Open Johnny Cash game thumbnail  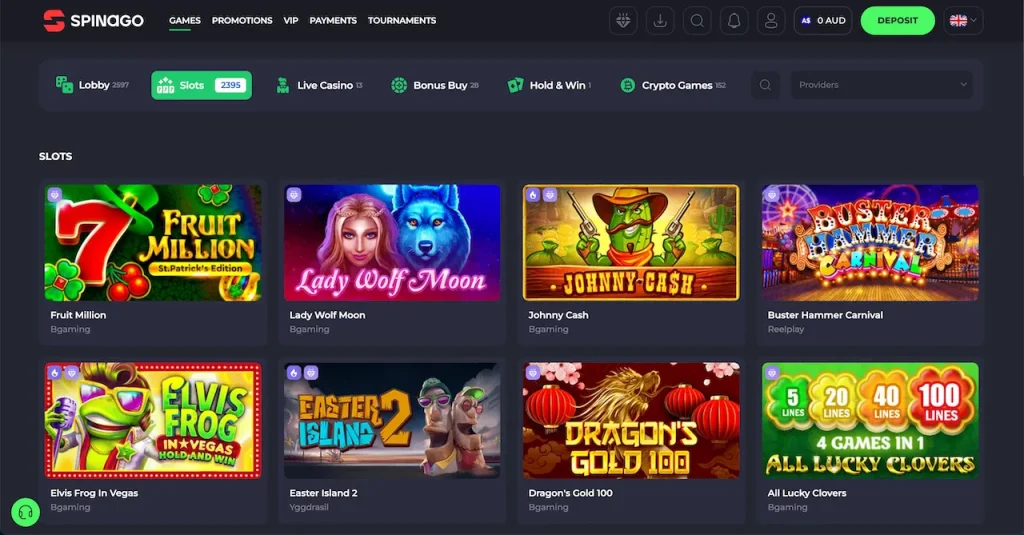tap(631, 242)
